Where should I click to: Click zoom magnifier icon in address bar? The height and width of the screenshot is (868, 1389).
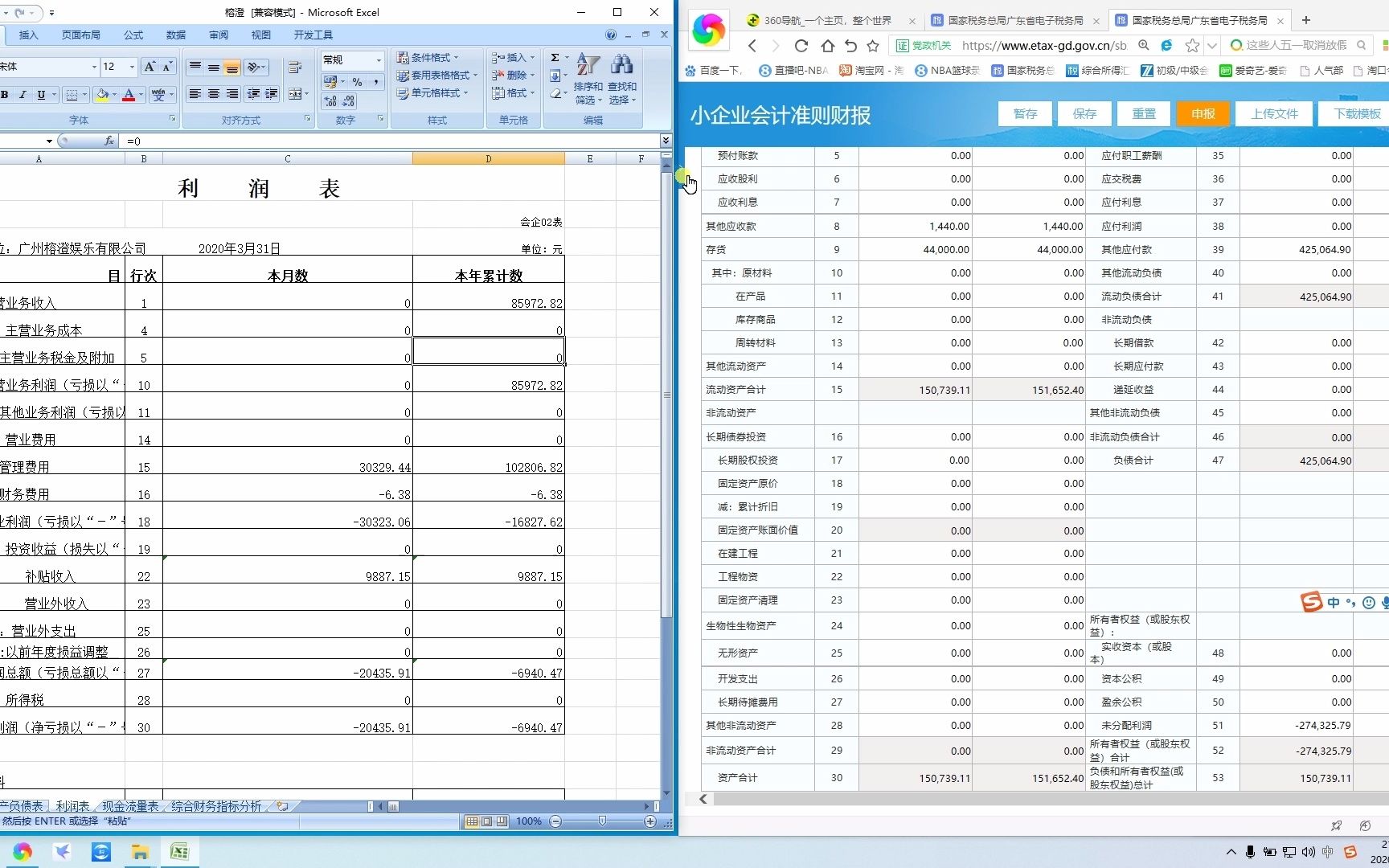coord(1144,46)
